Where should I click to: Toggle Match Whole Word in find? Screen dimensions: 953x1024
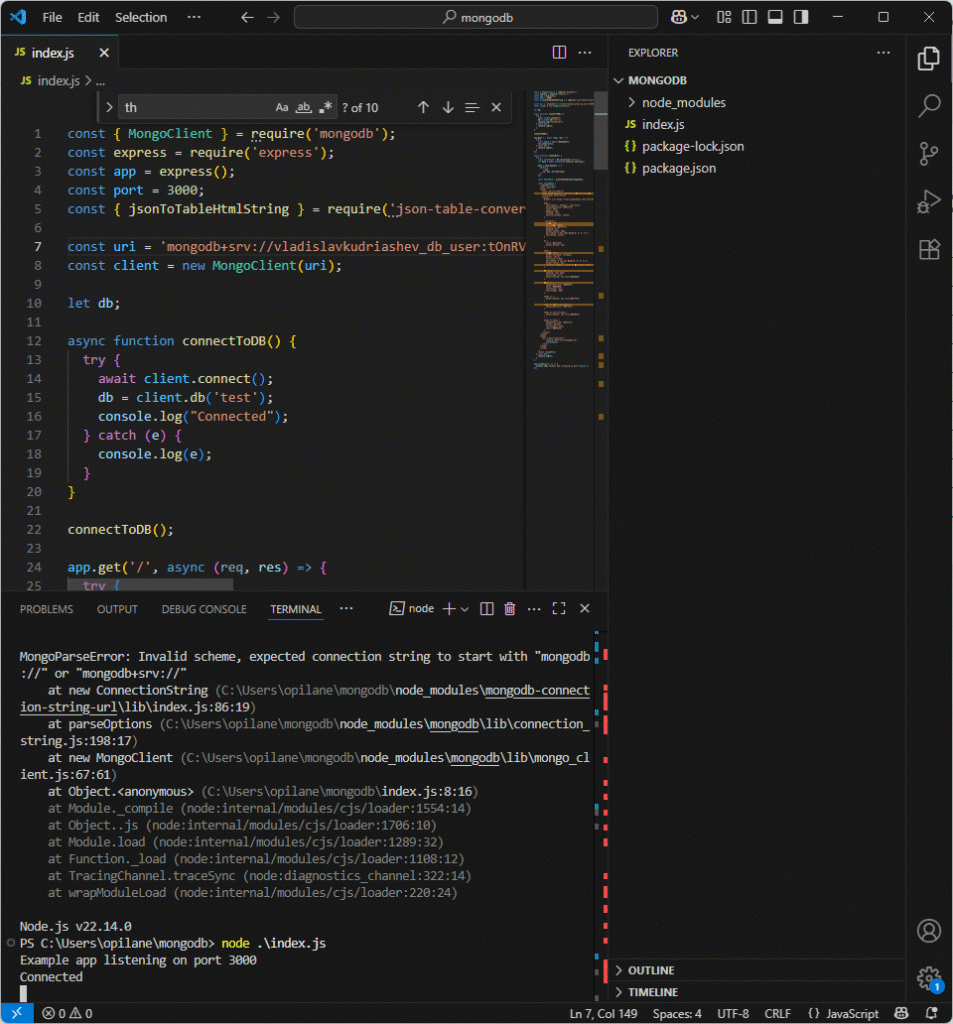pyautogui.click(x=304, y=107)
